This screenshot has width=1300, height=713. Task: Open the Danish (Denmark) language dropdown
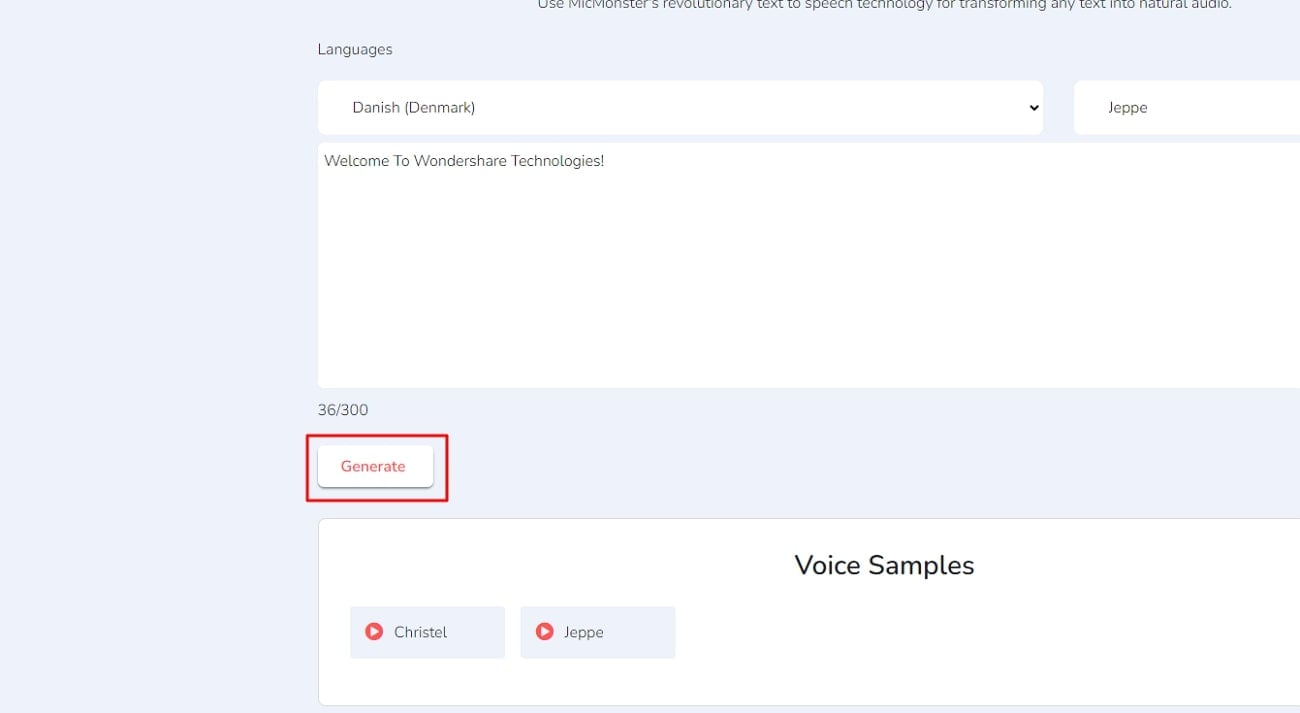pos(680,108)
